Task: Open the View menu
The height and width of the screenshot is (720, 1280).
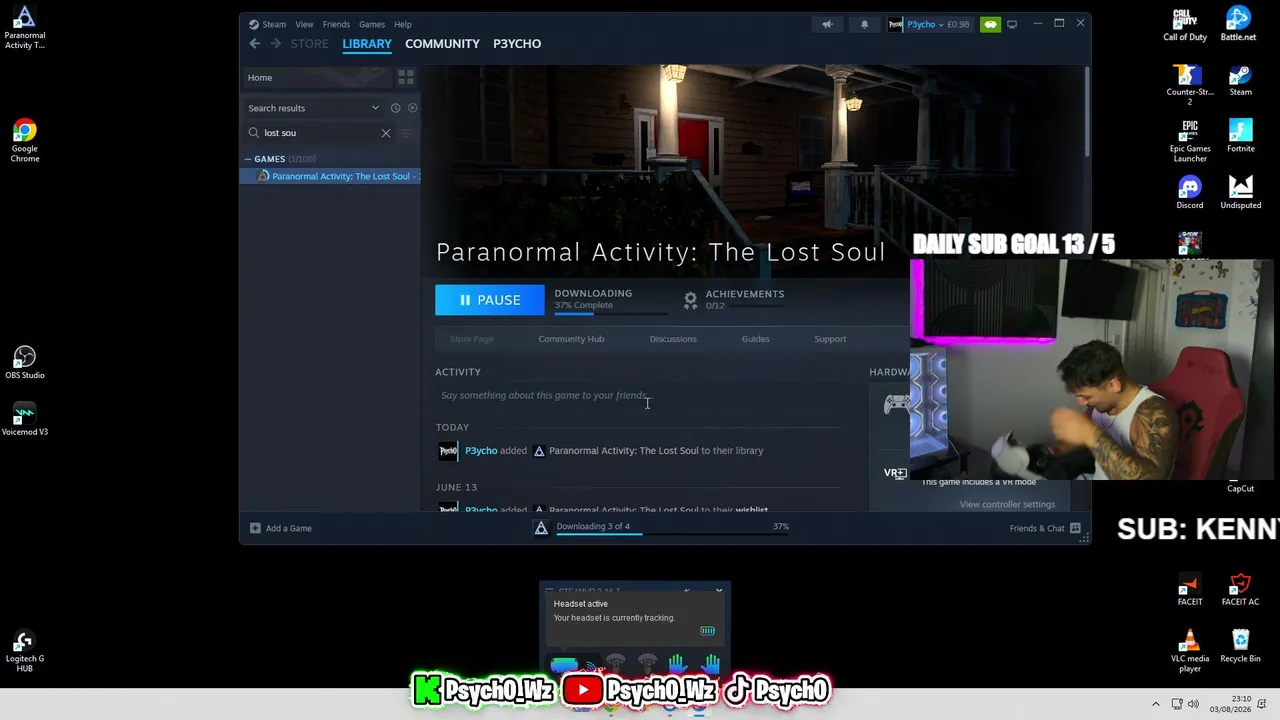Action: coord(304,24)
